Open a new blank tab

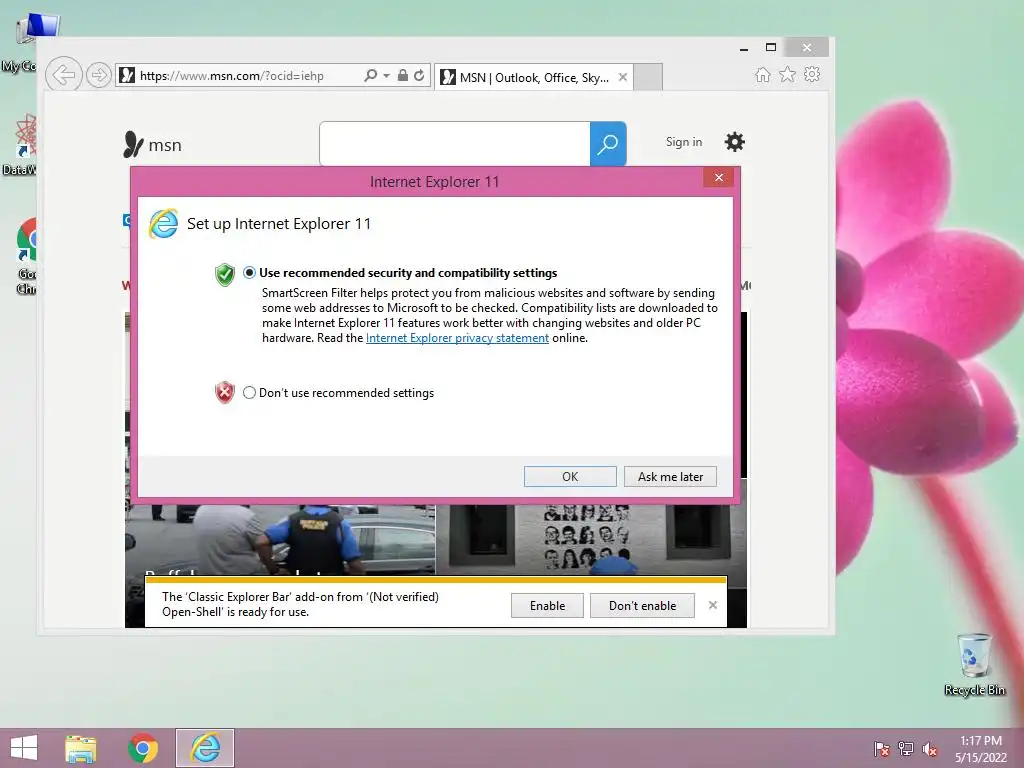(x=648, y=77)
